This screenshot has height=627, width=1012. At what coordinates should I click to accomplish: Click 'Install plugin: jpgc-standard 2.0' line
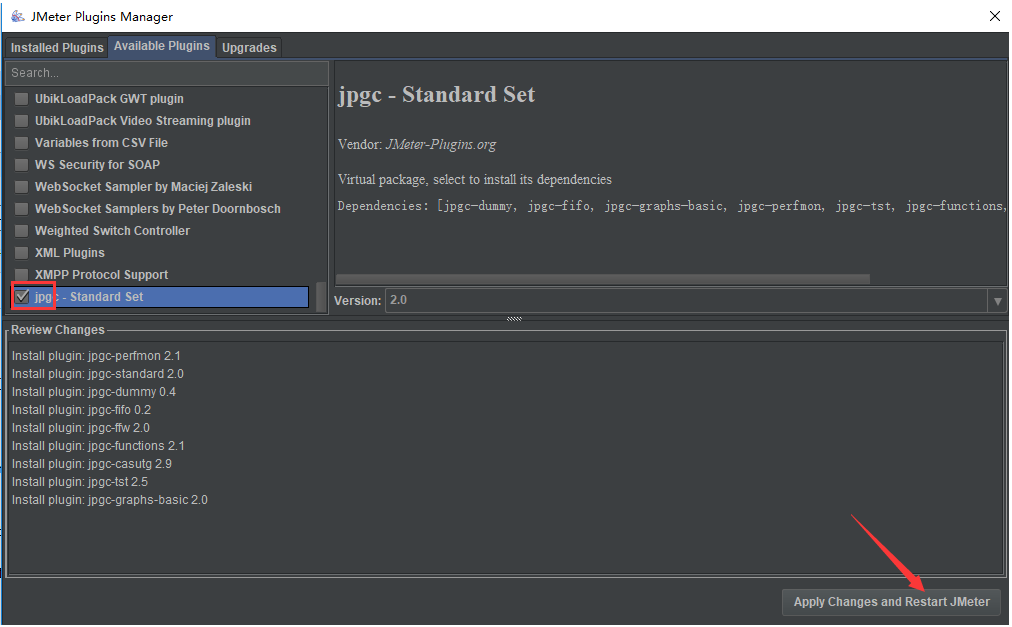click(97, 374)
